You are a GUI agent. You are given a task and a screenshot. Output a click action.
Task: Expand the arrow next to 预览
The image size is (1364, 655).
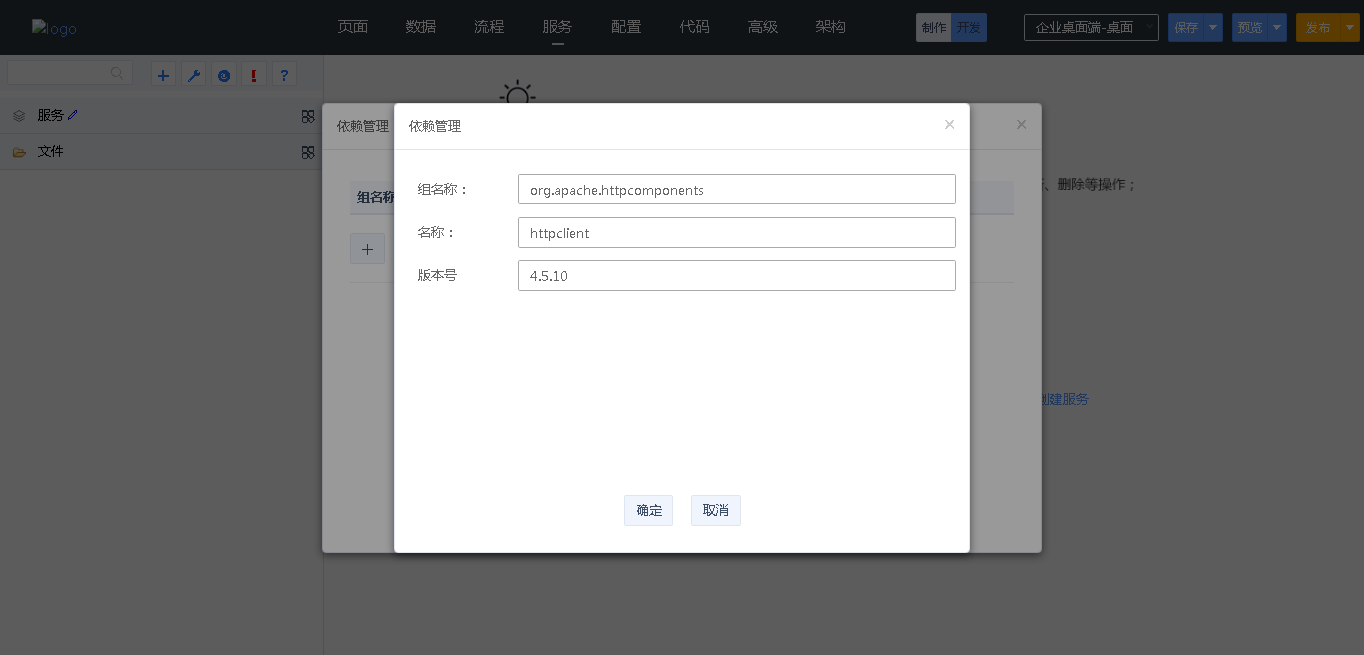coord(1277,28)
